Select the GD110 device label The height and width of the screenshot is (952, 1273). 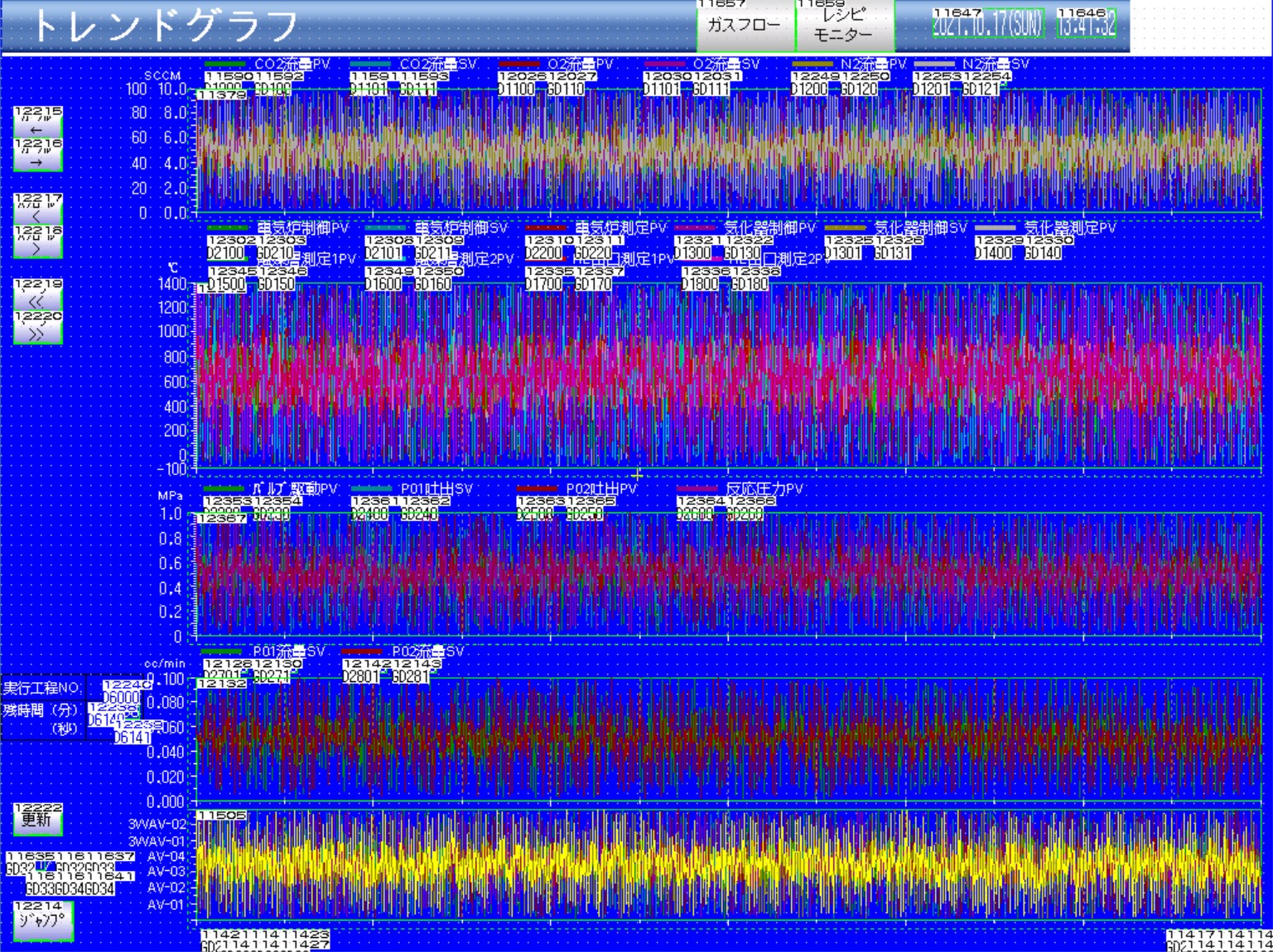click(x=566, y=89)
